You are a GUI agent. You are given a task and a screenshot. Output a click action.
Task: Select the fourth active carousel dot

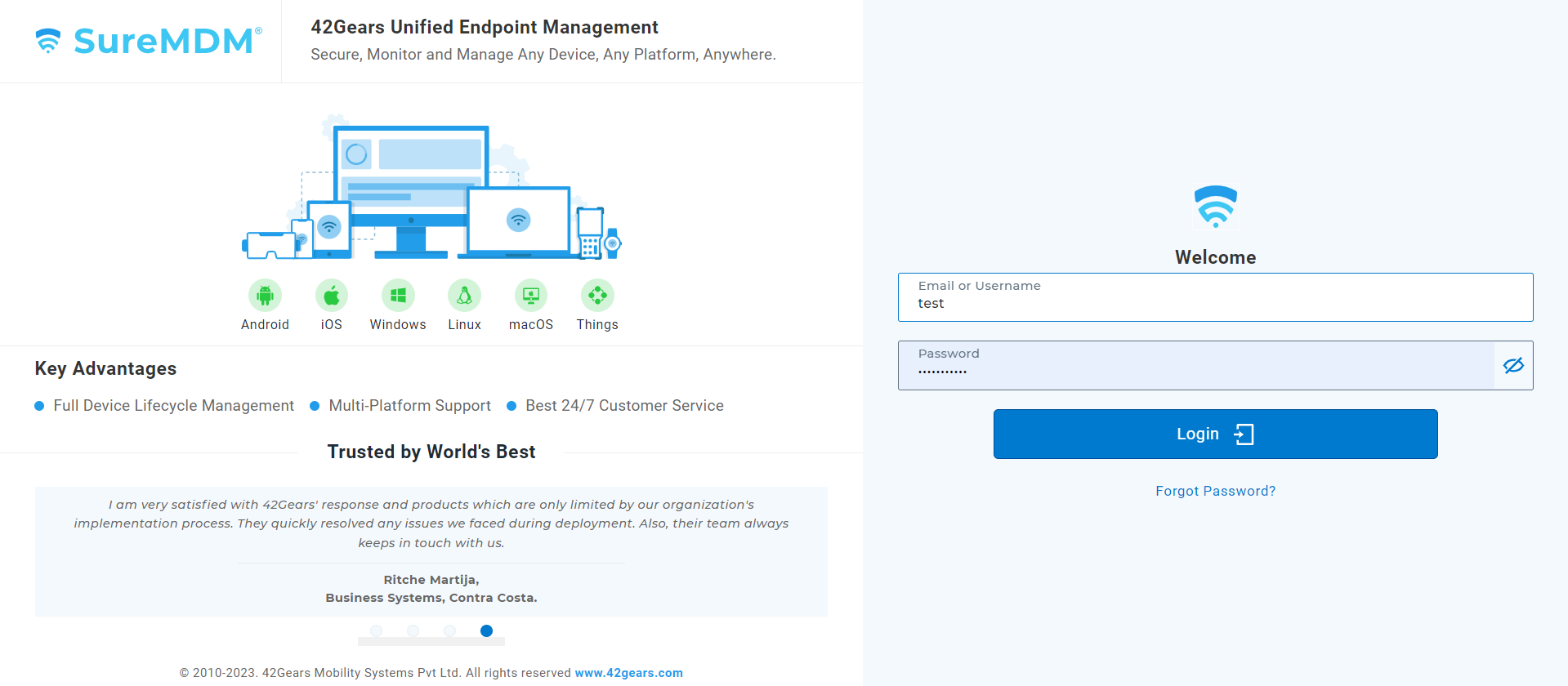(x=486, y=630)
